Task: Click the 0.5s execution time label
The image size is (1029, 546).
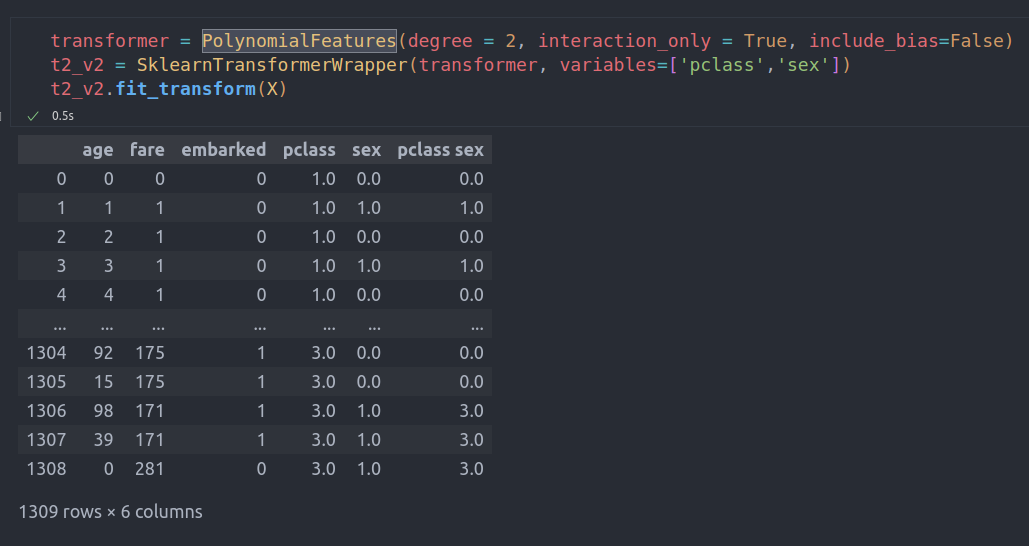Action: [63, 116]
